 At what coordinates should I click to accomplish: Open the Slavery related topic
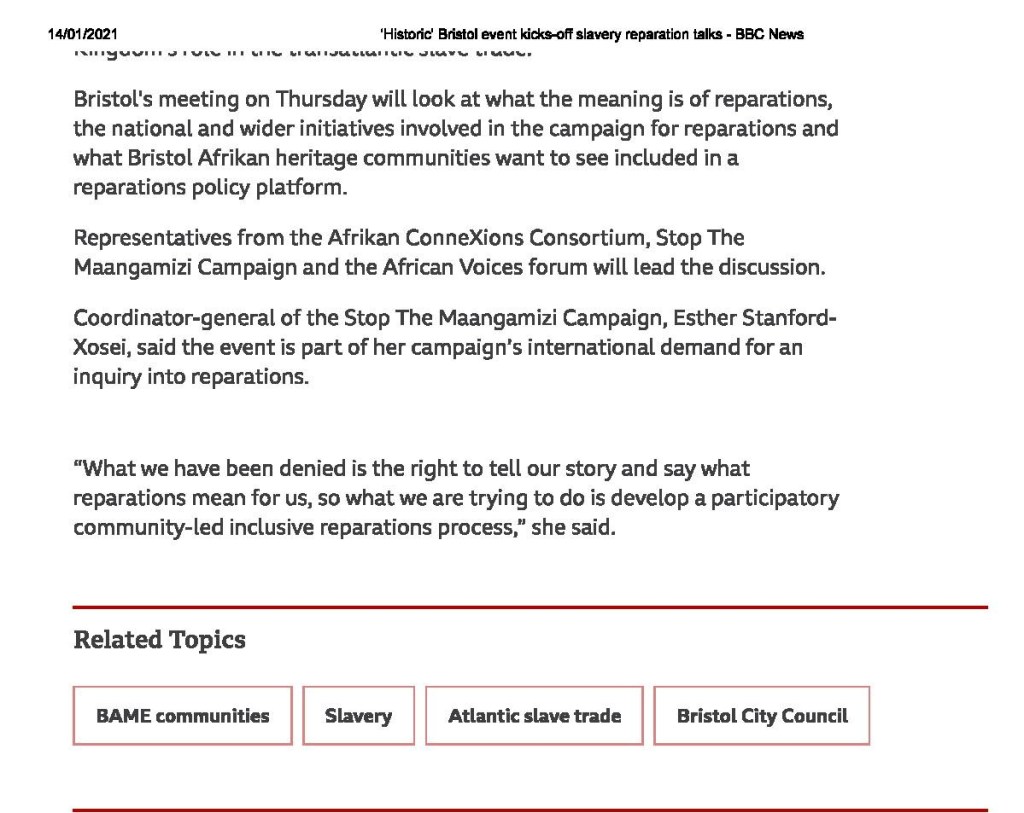pos(358,716)
